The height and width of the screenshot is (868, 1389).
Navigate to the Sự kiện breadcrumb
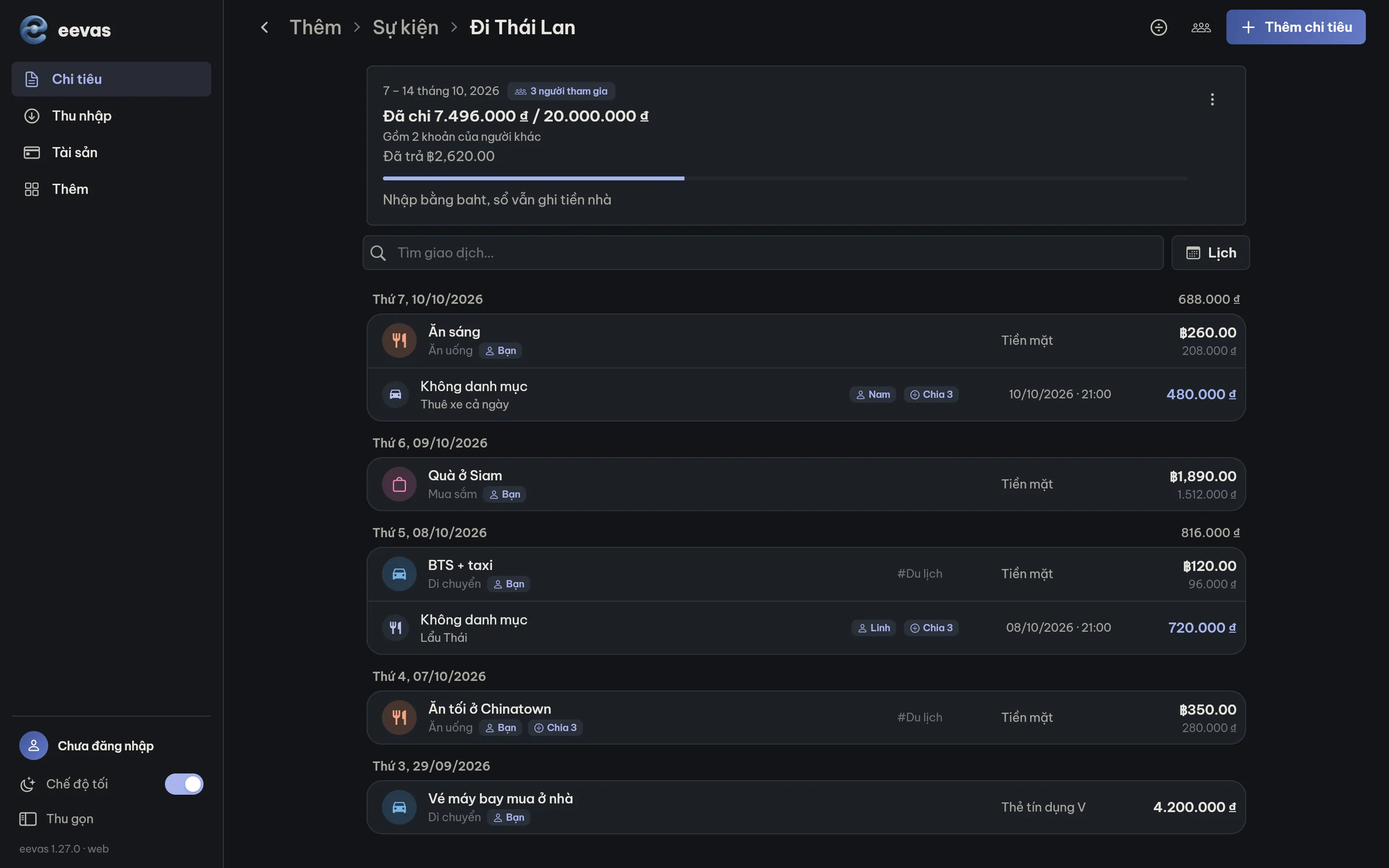pos(405,27)
